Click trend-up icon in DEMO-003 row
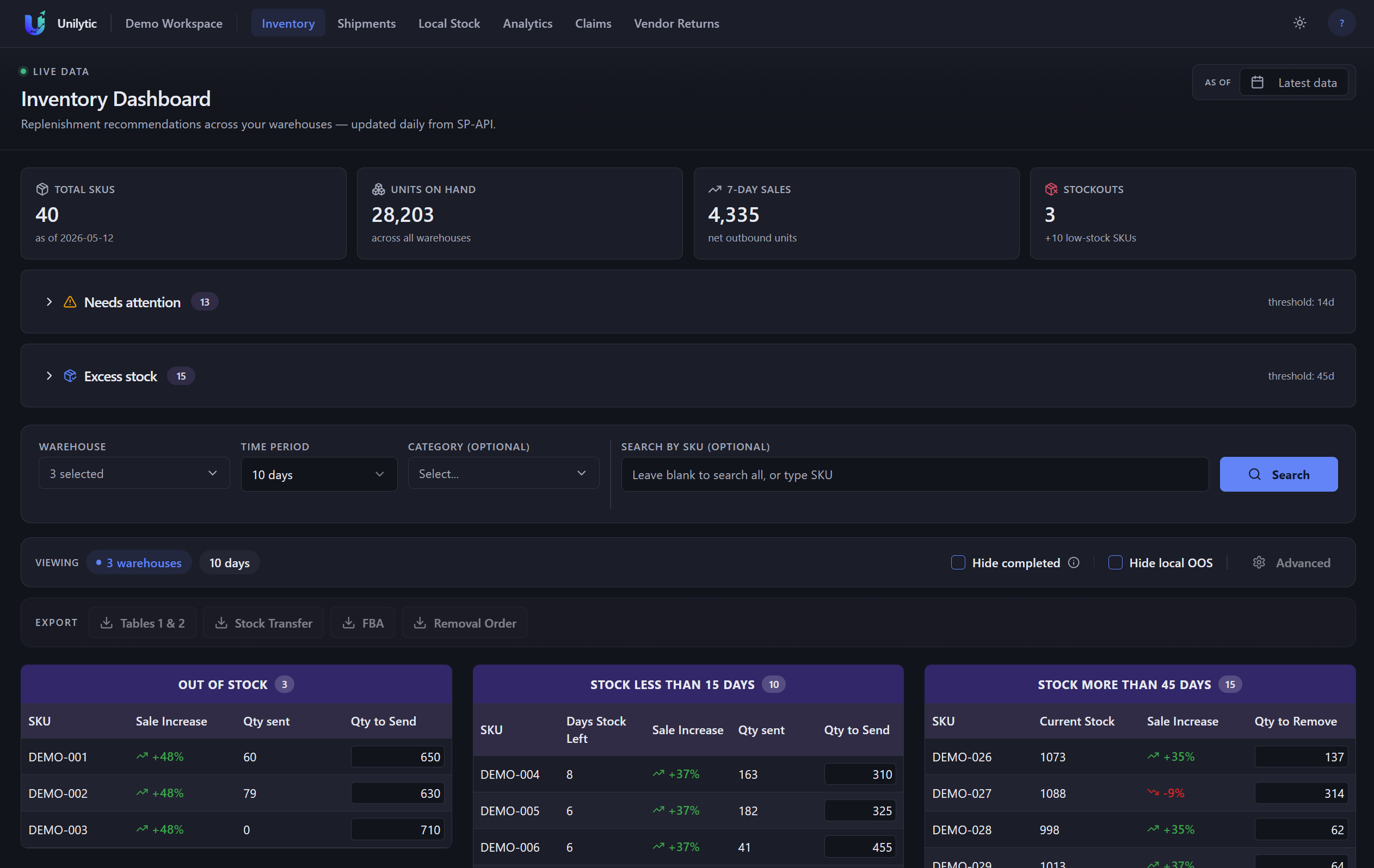 [142, 829]
